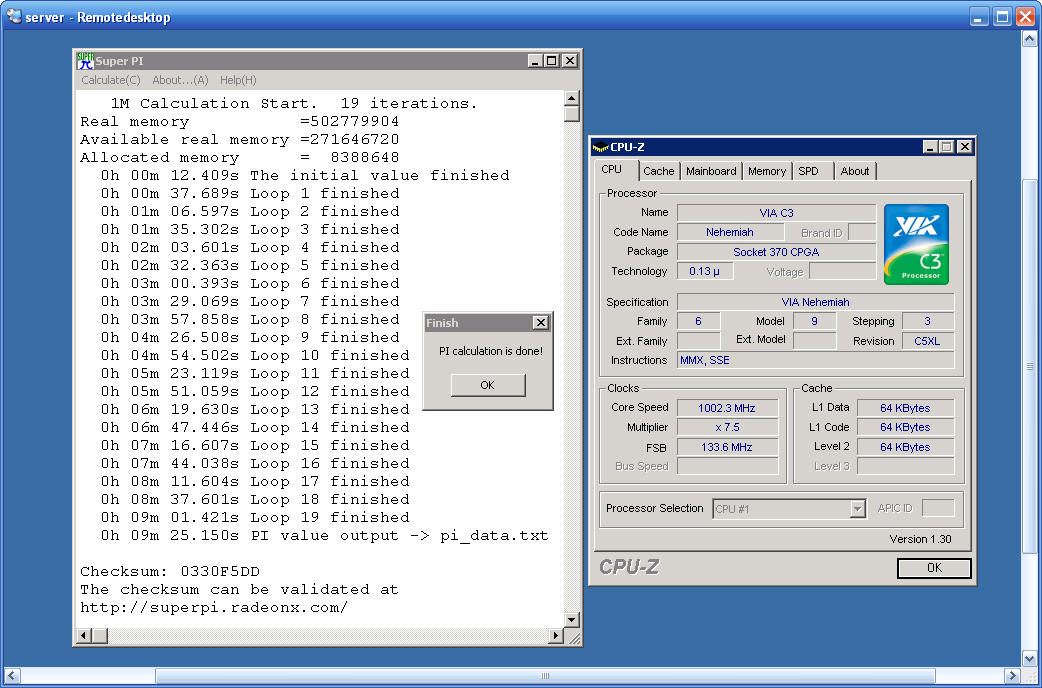Switch to the Mainboard tab in CPU-Z
1042x688 pixels.
coord(711,171)
